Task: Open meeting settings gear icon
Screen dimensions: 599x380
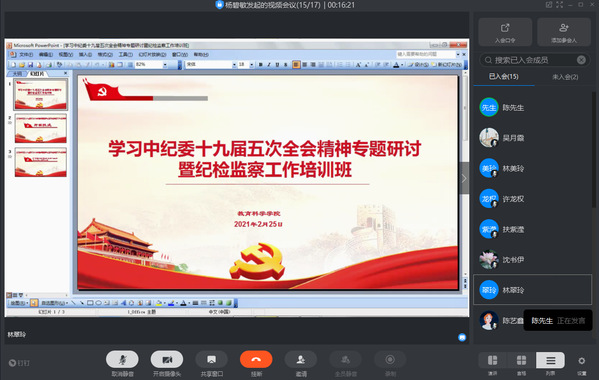Action: [581, 361]
